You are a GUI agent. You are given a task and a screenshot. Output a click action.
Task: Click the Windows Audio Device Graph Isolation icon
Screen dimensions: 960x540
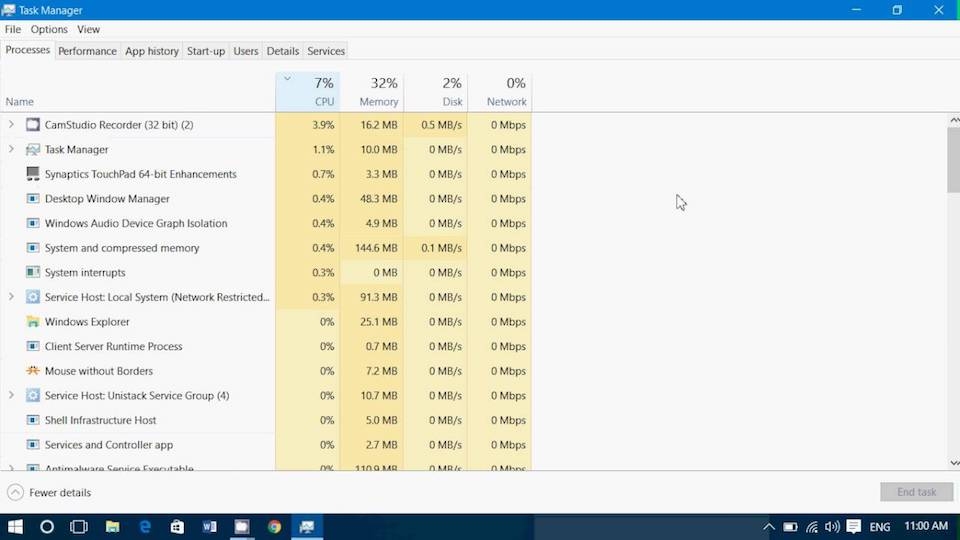[x=33, y=223]
